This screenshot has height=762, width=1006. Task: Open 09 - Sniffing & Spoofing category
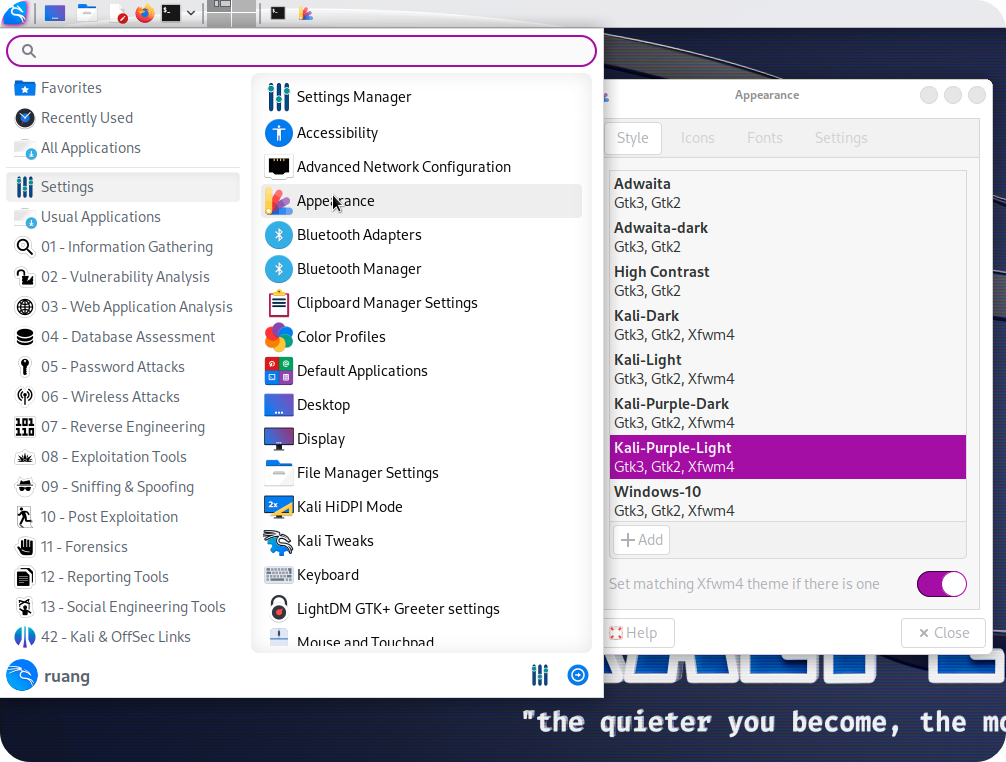pos(123,487)
